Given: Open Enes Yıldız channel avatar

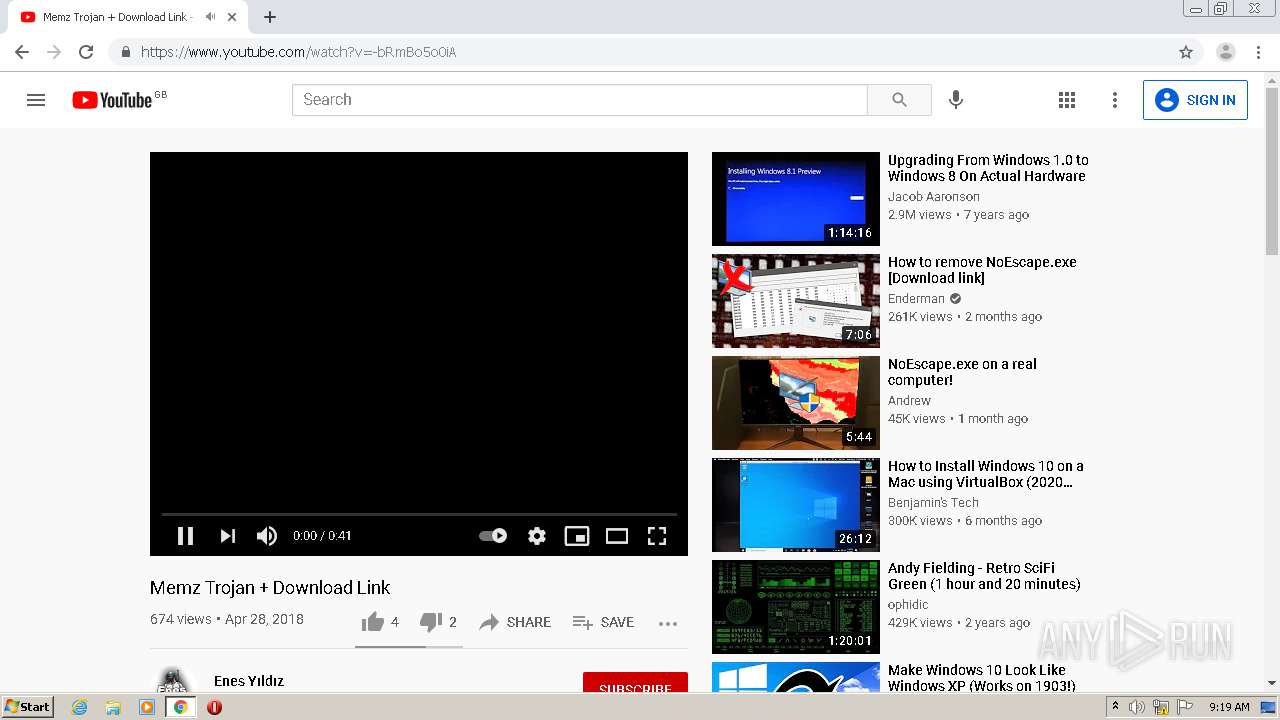Looking at the screenshot, I should click(174, 682).
